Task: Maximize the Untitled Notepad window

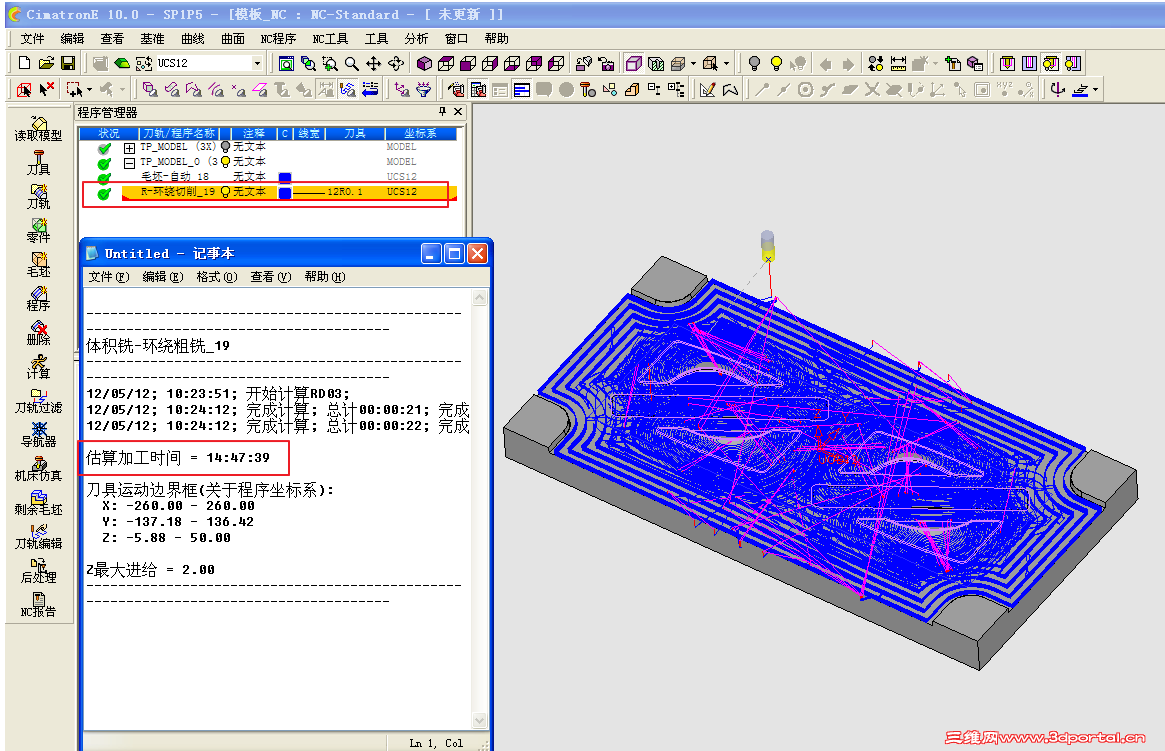Action: 454,254
